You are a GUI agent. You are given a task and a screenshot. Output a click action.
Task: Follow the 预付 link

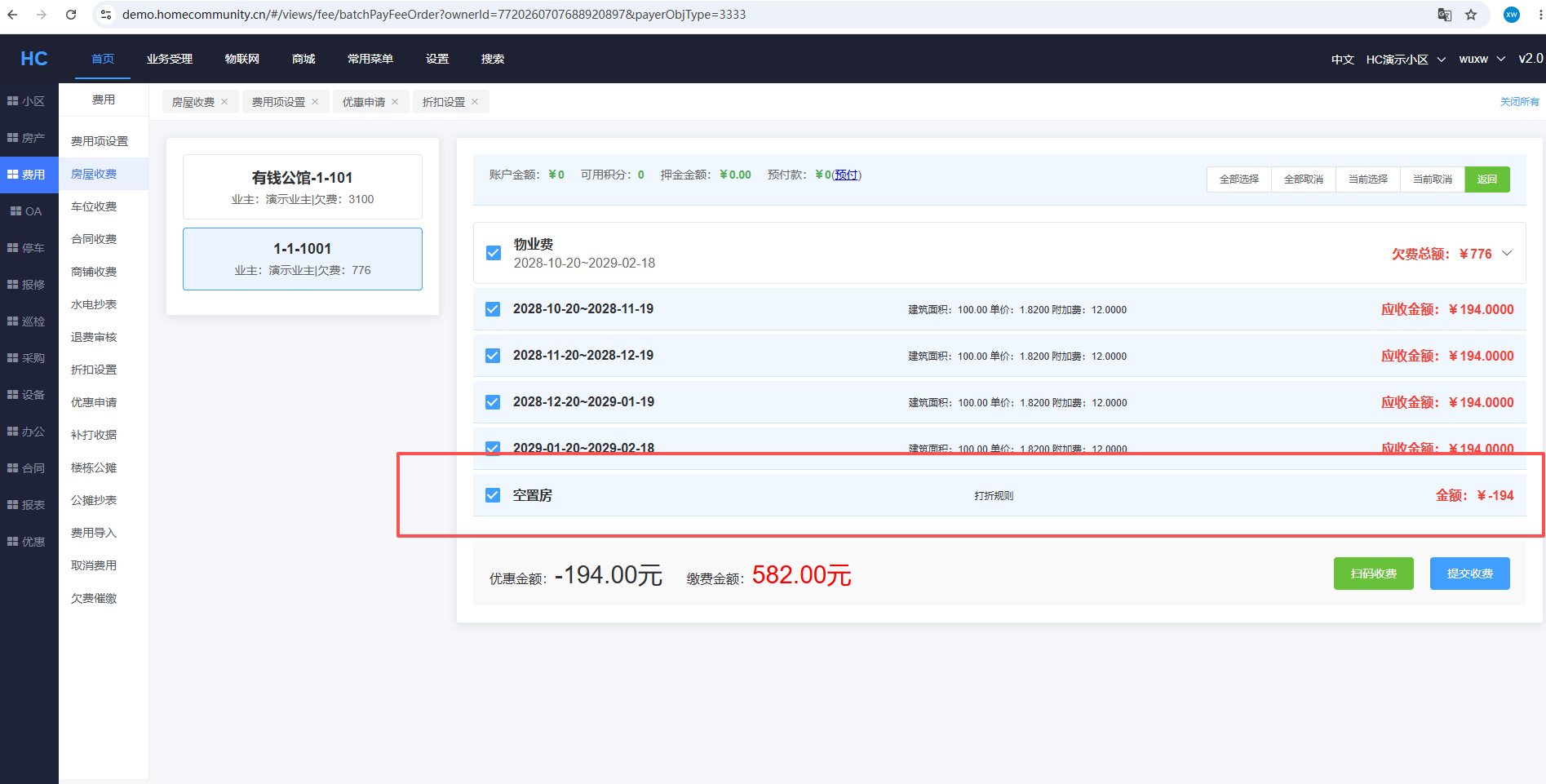coord(846,175)
